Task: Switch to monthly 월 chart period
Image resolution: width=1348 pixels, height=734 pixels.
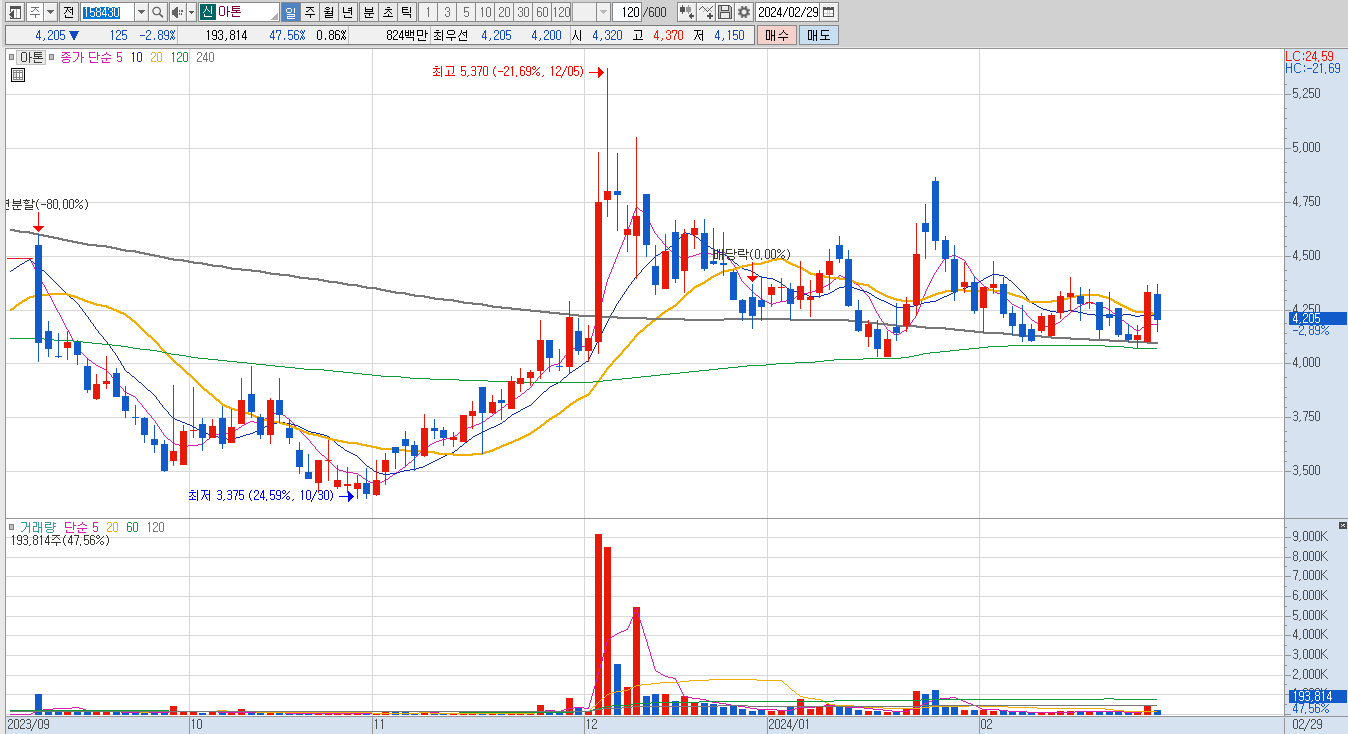Action: (x=328, y=12)
